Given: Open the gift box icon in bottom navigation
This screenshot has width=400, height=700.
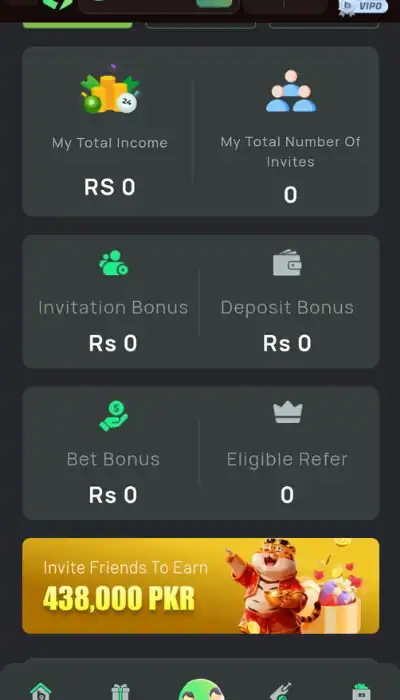Looking at the screenshot, I should (x=120, y=692).
